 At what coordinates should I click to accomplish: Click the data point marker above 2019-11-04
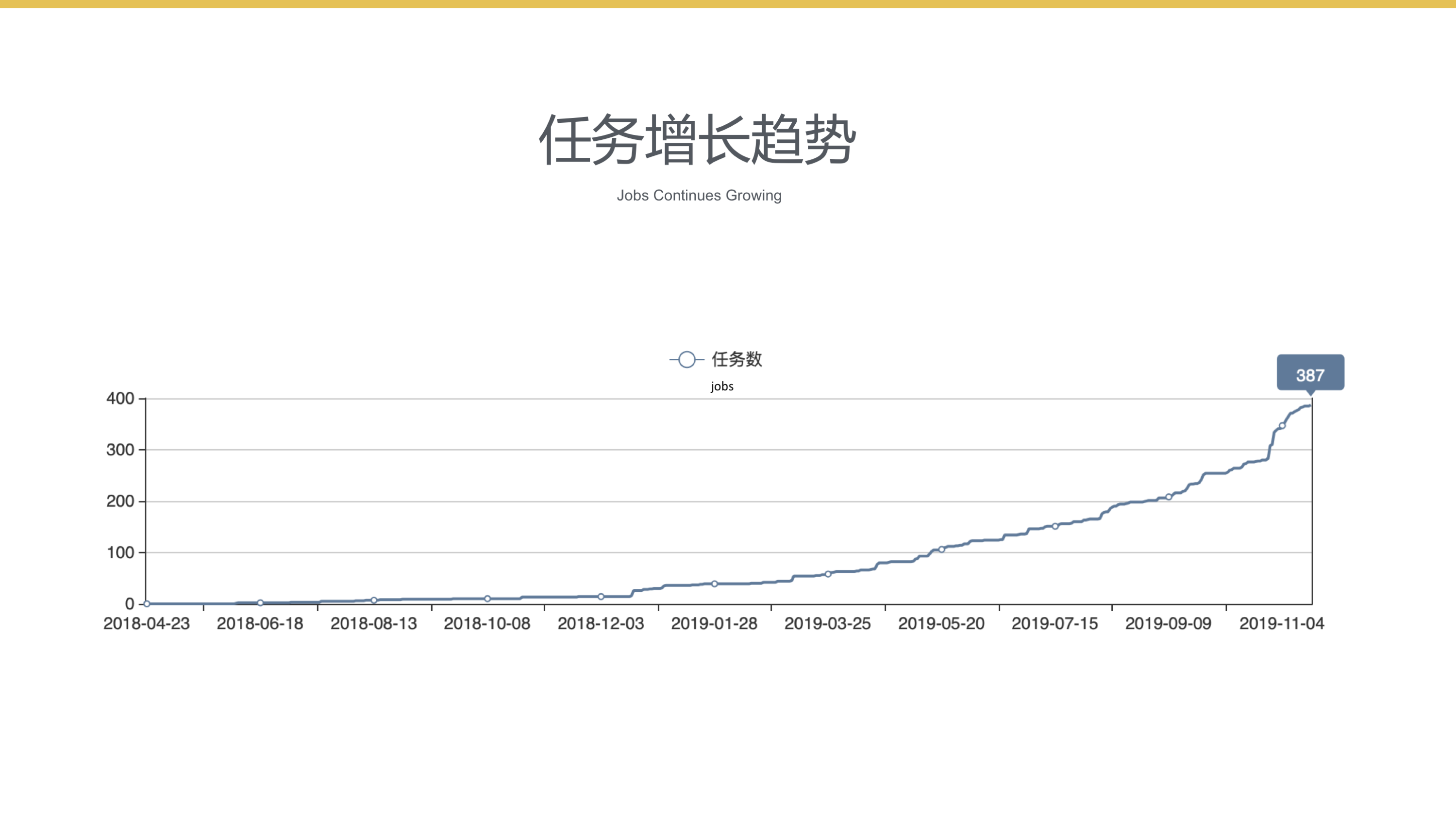click(x=1282, y=426)
